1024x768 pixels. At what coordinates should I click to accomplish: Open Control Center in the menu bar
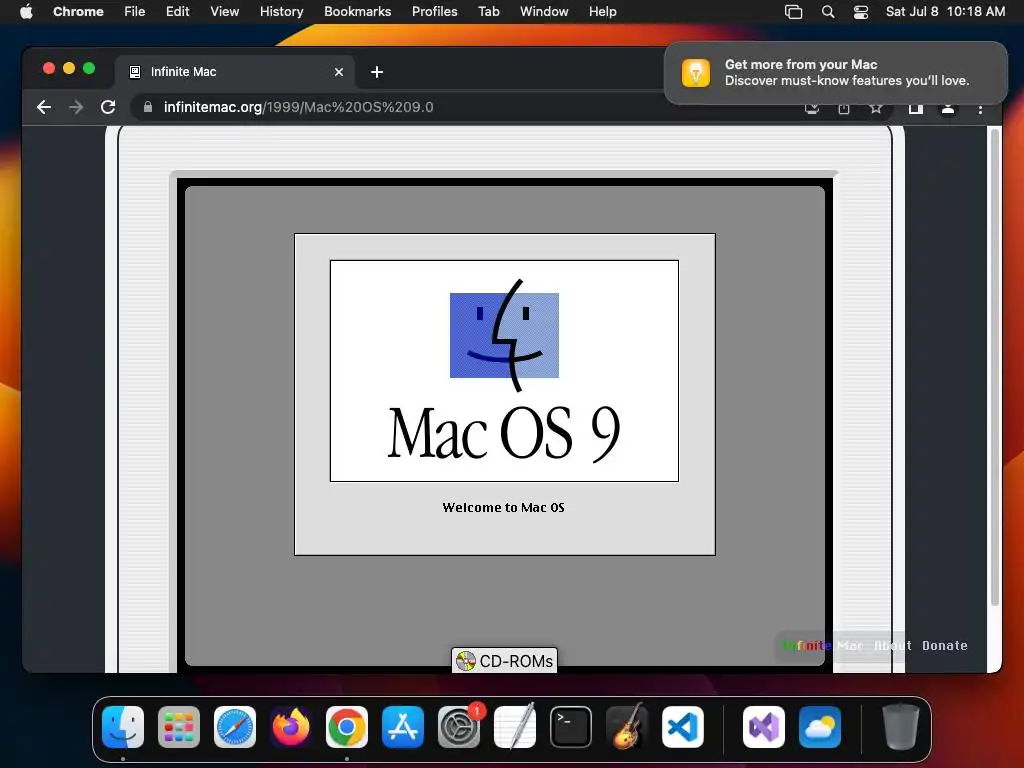pos(861,11)
